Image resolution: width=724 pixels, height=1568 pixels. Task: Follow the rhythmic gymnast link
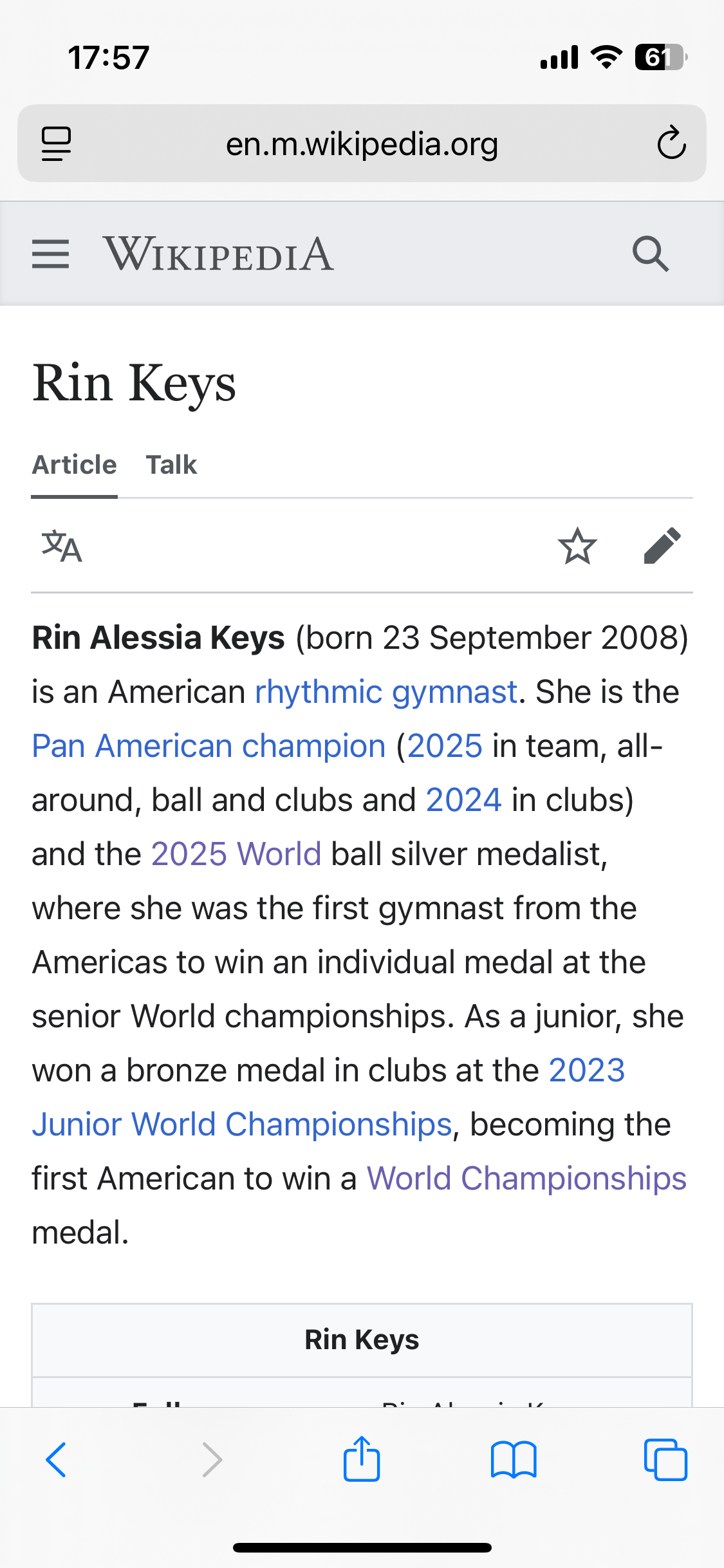386,692
